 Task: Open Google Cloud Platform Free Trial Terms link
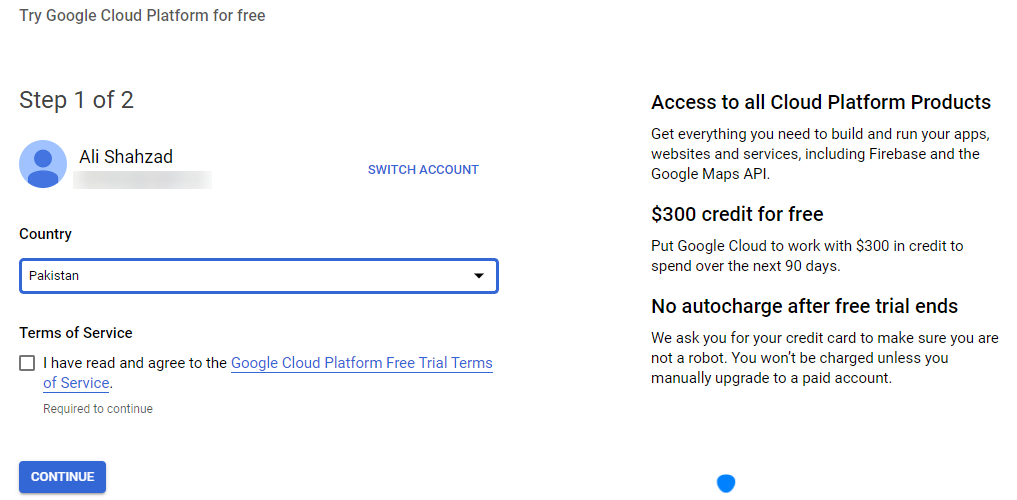pos(361,363)
